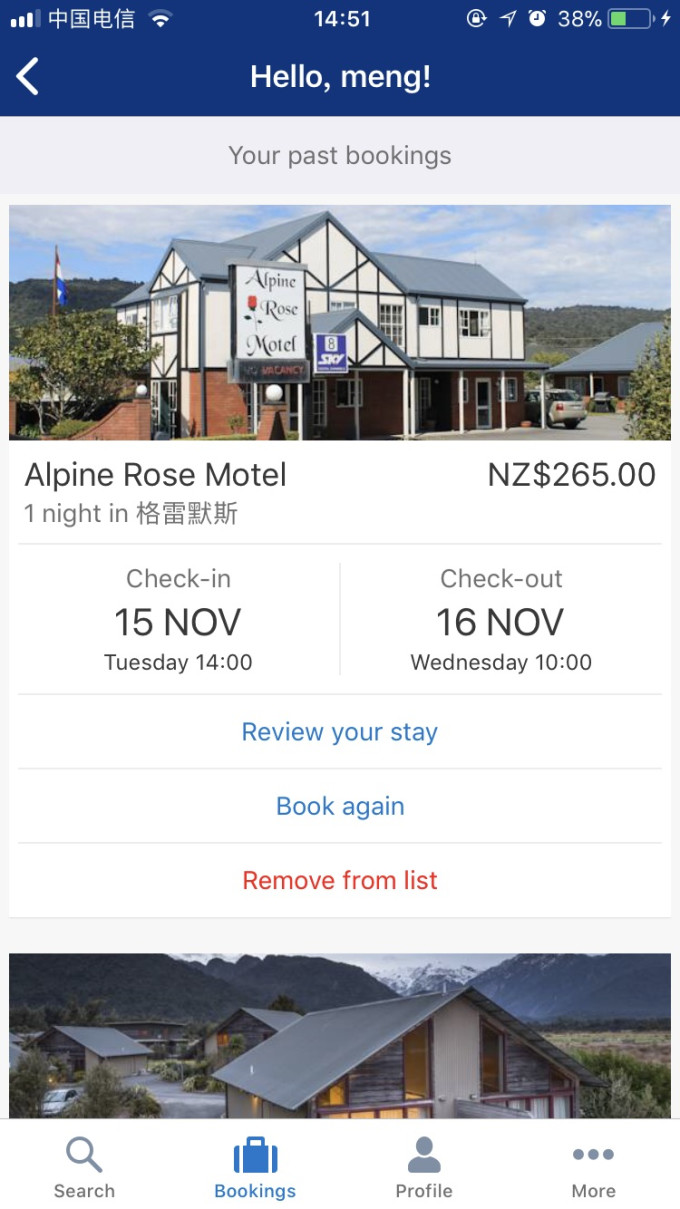Open the Profile tab
Screen dimensions: 680x1209
coord(424,1167)
